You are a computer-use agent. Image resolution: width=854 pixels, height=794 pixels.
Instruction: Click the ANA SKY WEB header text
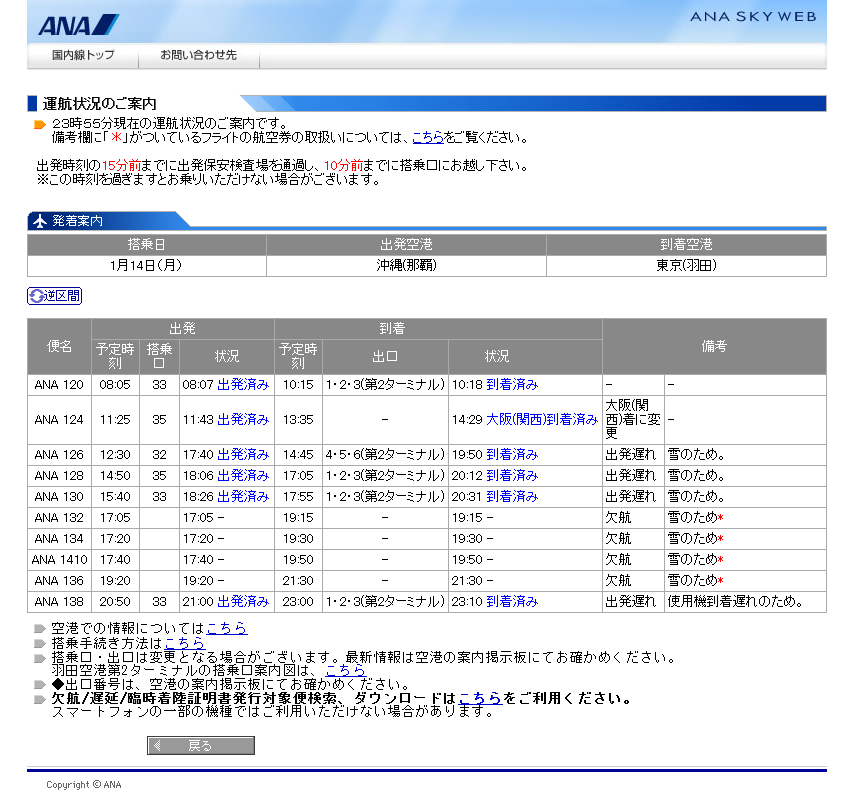point(753,17)
